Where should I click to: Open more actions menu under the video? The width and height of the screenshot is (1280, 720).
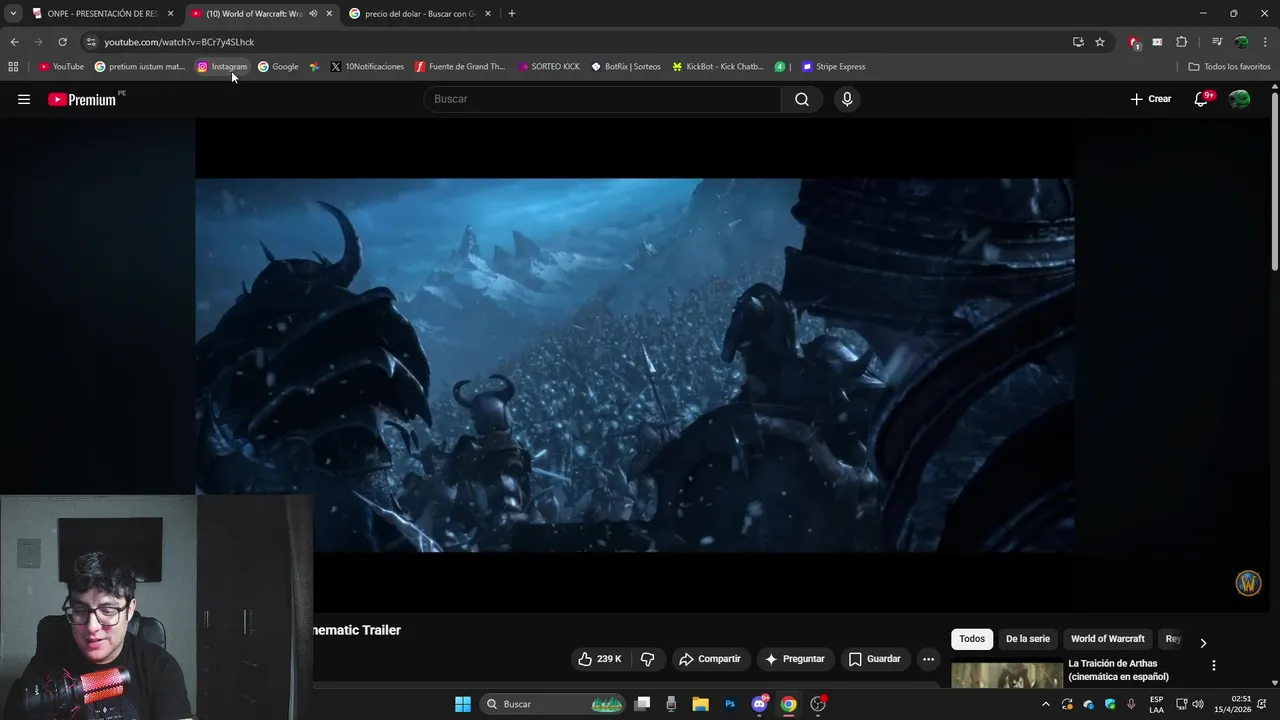click(928, 659)
